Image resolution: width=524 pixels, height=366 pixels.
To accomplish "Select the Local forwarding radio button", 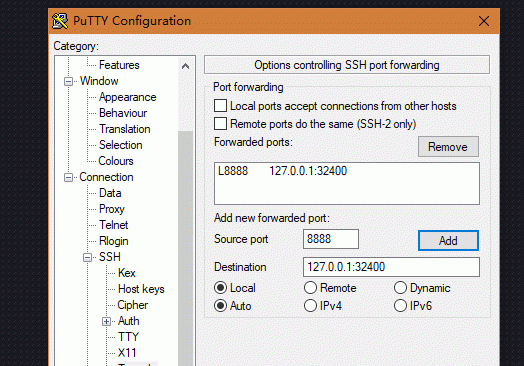I will click(x=220, y=288).
